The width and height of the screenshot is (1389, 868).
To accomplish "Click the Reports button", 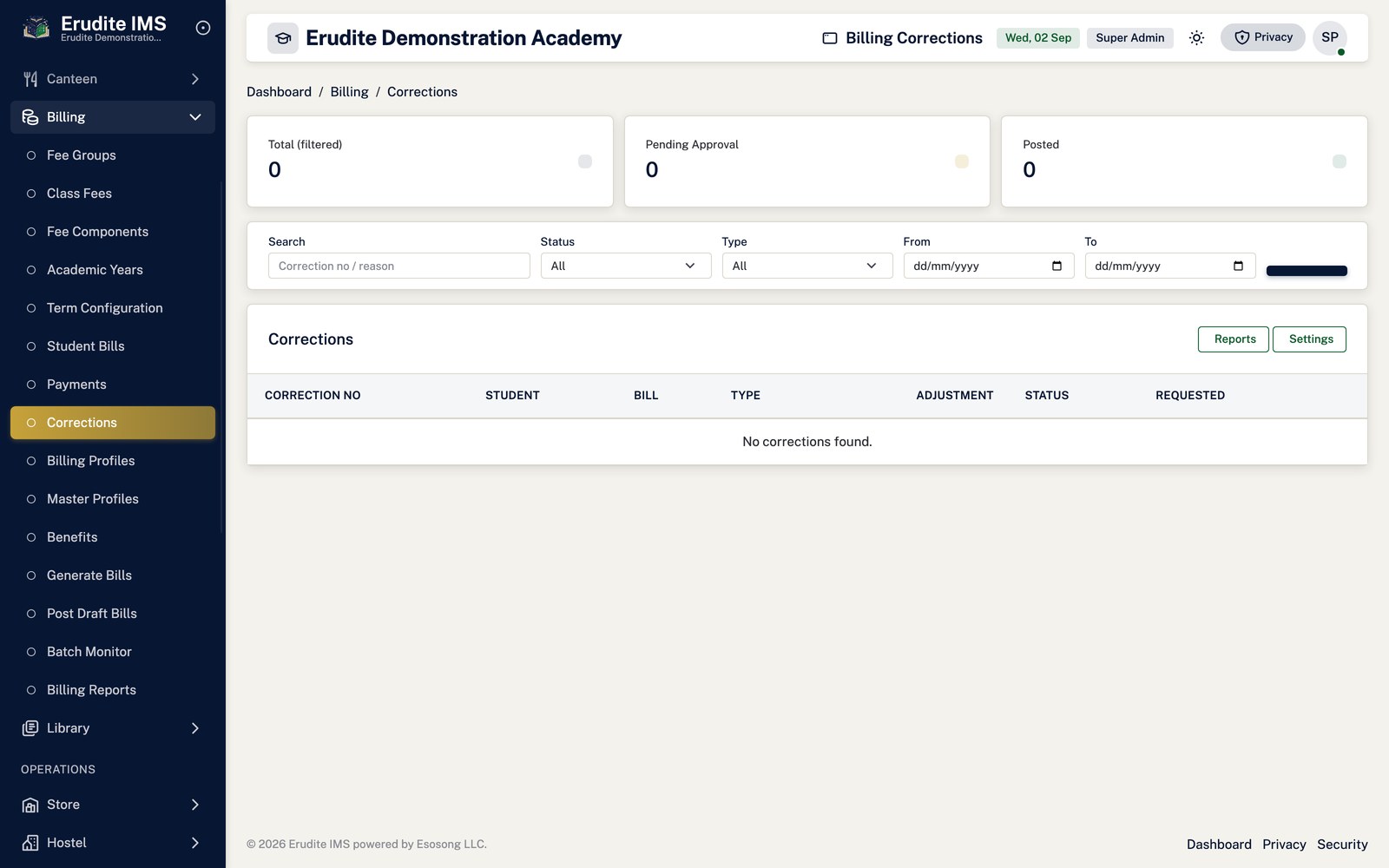I will tap(1234, 339).
